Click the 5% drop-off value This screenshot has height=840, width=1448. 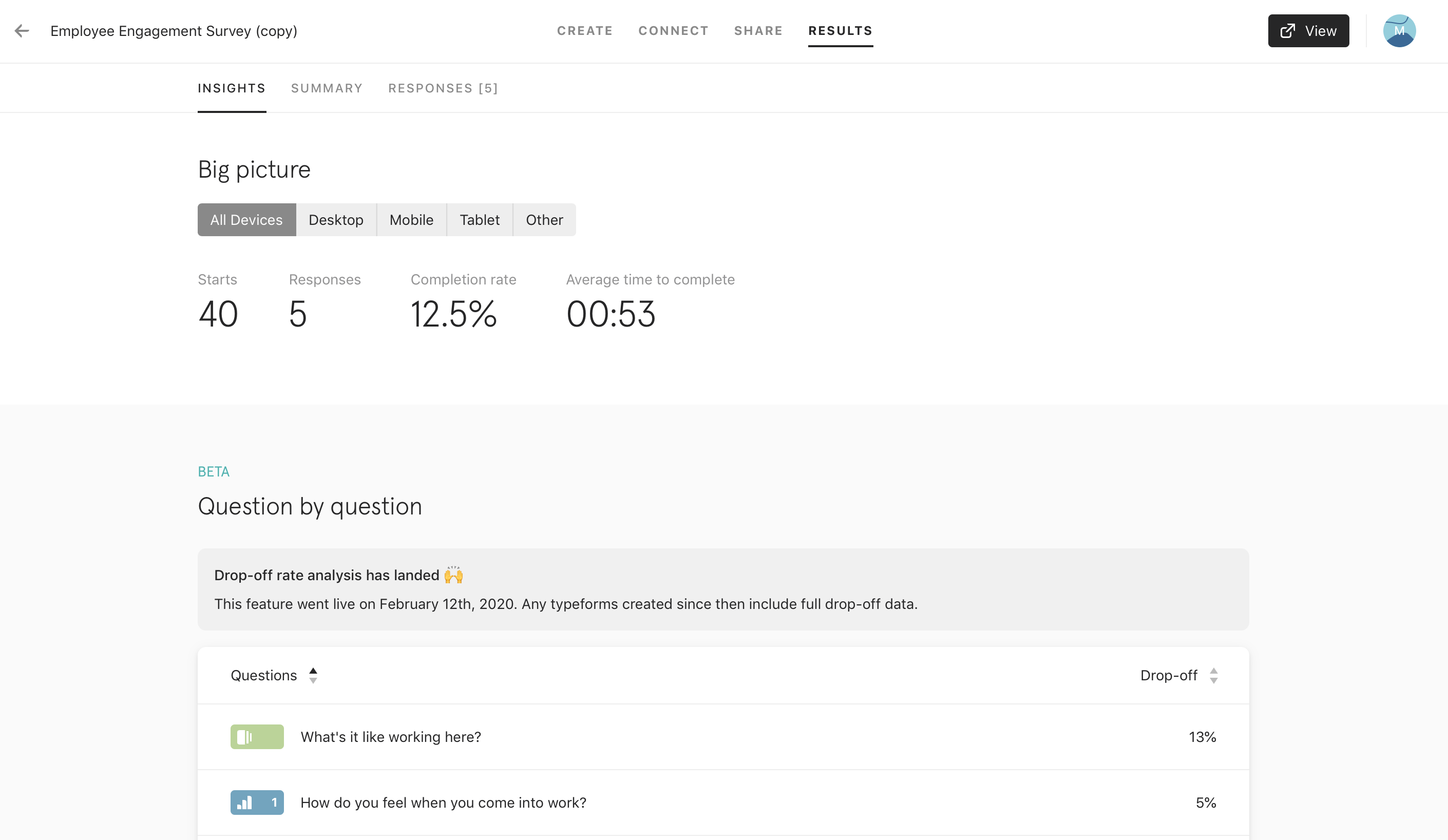(1206, 802)
